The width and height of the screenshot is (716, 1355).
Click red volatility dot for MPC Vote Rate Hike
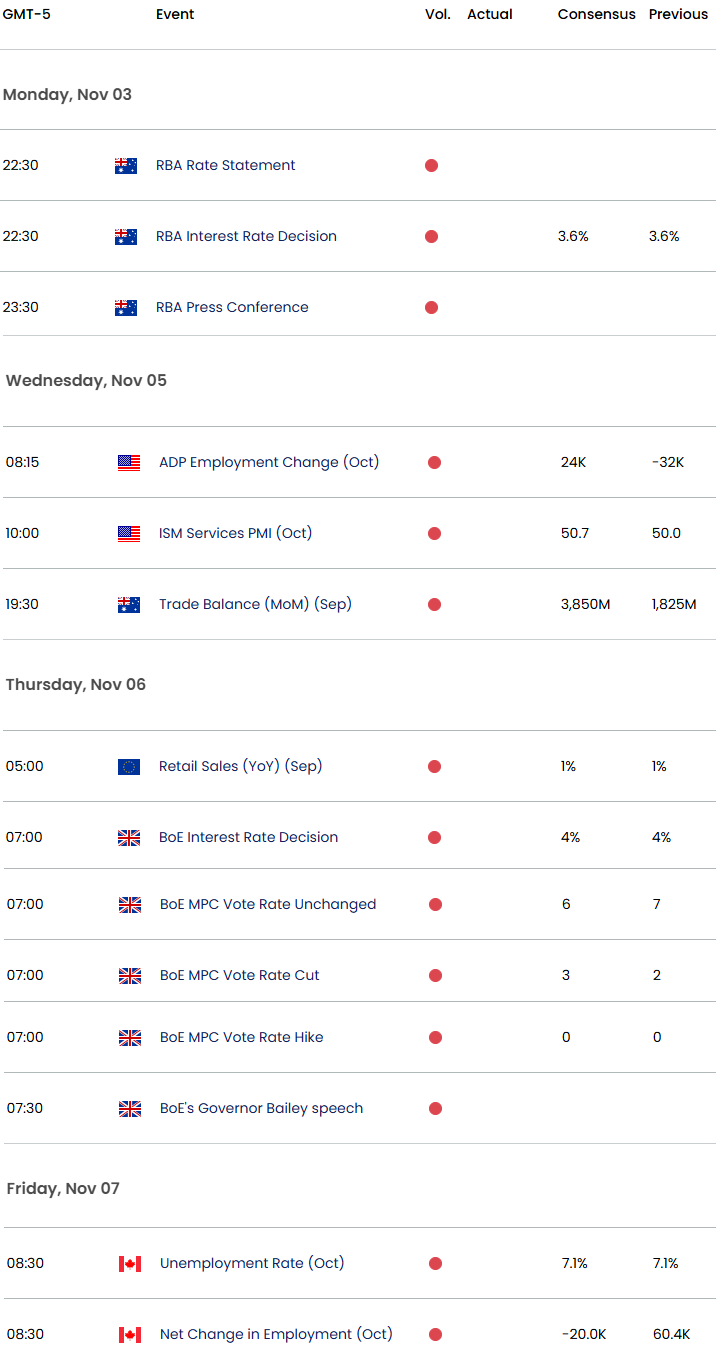[435, 1038]
